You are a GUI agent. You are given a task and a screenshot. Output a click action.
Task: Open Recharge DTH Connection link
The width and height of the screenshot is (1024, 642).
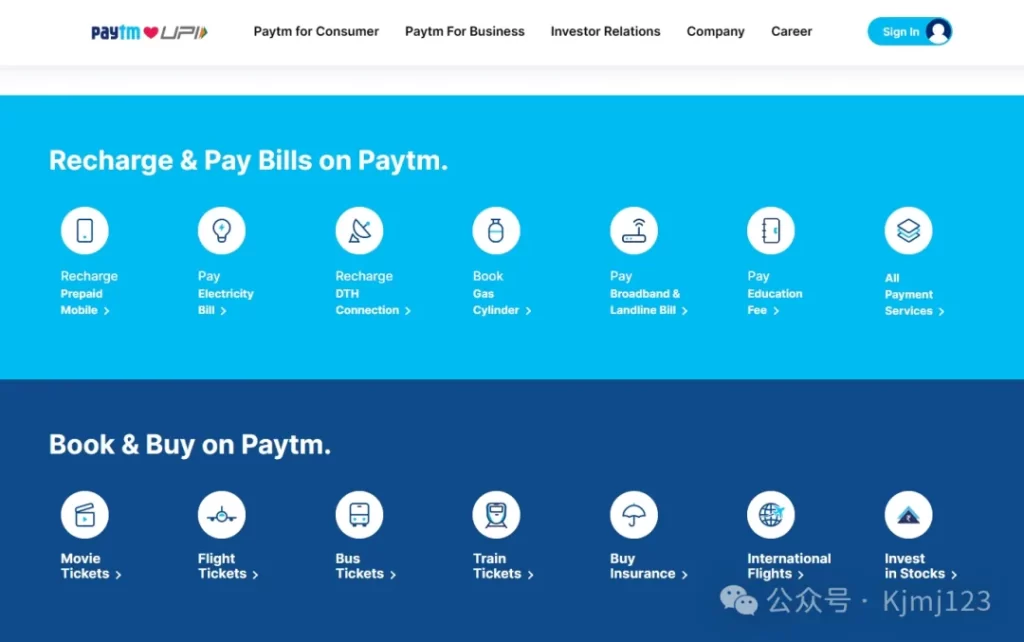click(x=373, y=293)
